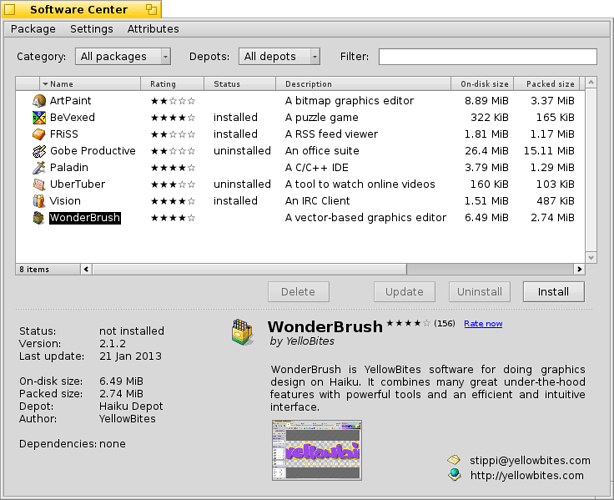Click the WonderBrush header star rating
Image resolution: width=614 pixels, height=500 pixels.
pos(408,323)
